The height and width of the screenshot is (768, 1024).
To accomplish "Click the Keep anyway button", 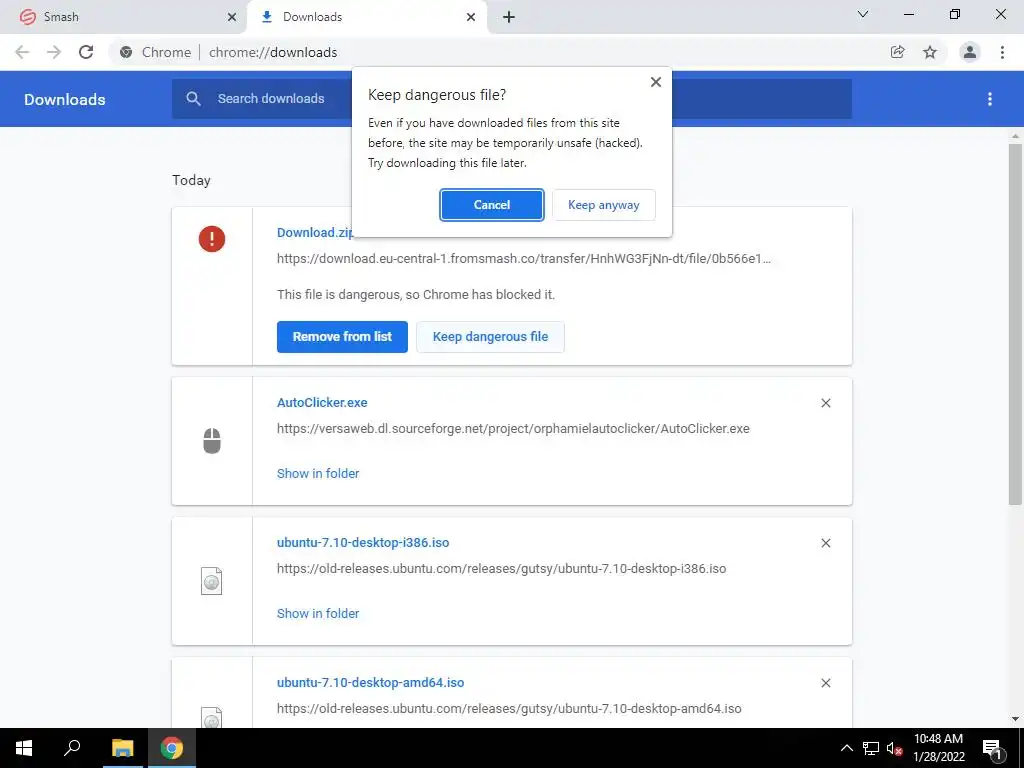I will (x=603, y=205).
